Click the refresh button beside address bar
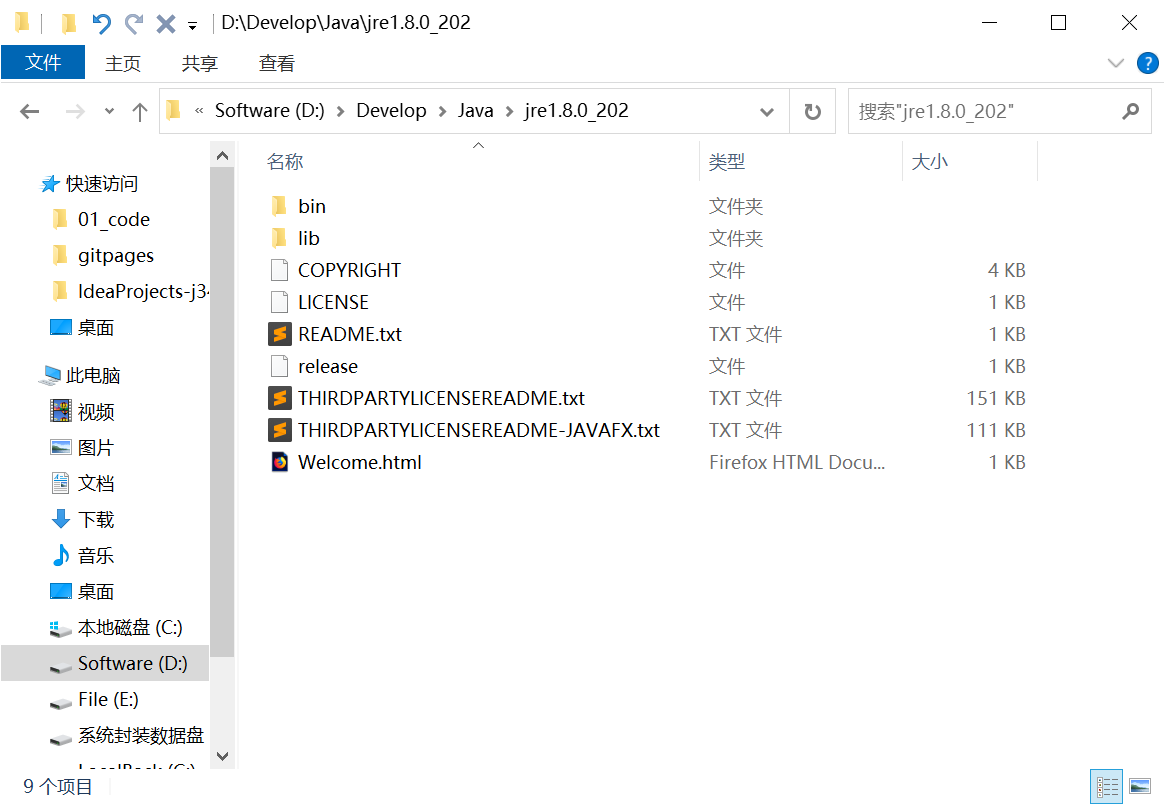 coord(813,111)
